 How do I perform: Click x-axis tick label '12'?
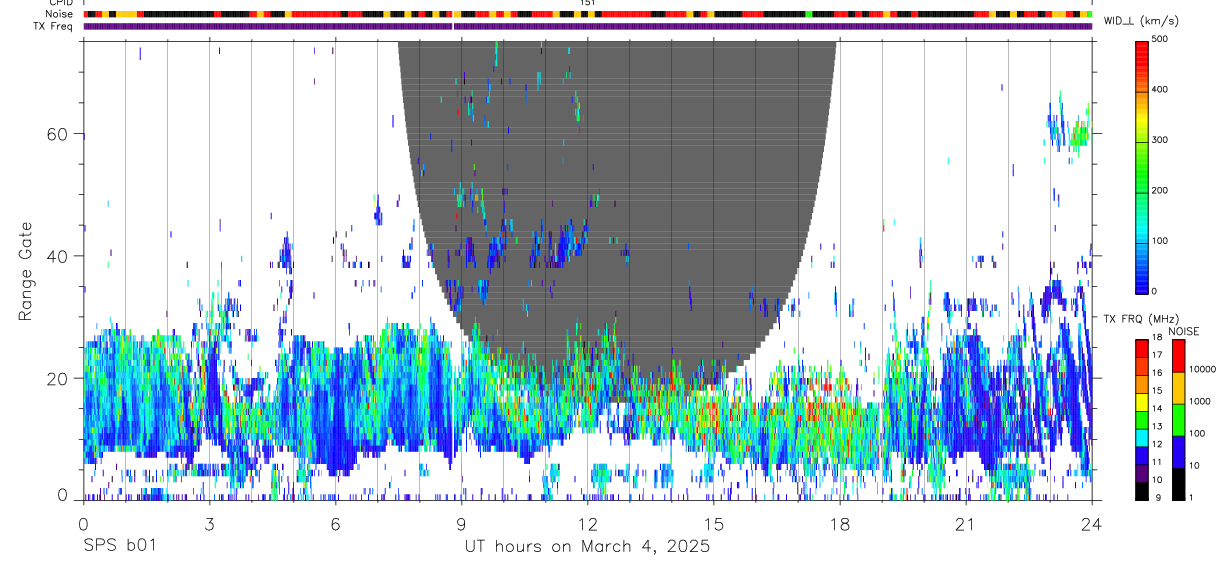[587, 523]
